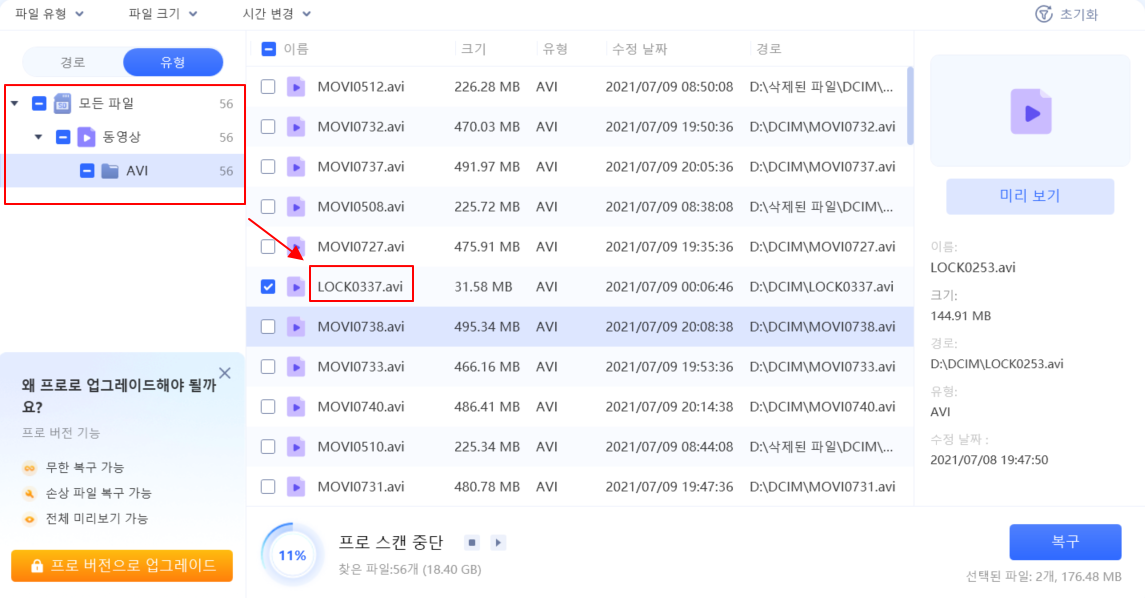Check the box for MOVI0512.avi

tap(268, 87)
